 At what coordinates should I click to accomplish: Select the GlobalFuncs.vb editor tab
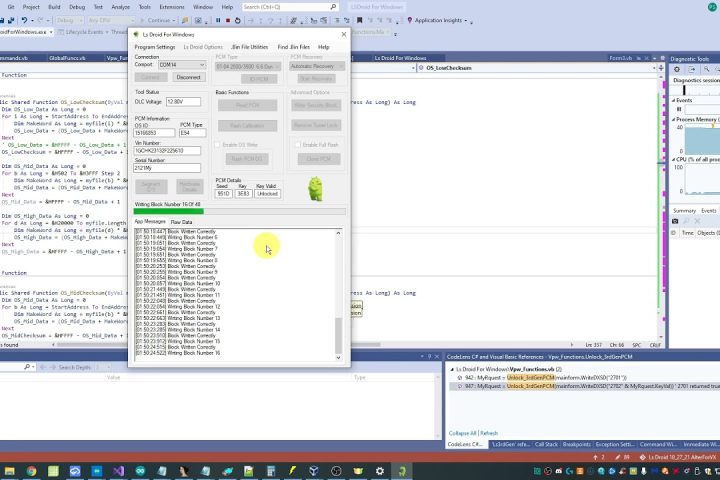click(67, 58)
